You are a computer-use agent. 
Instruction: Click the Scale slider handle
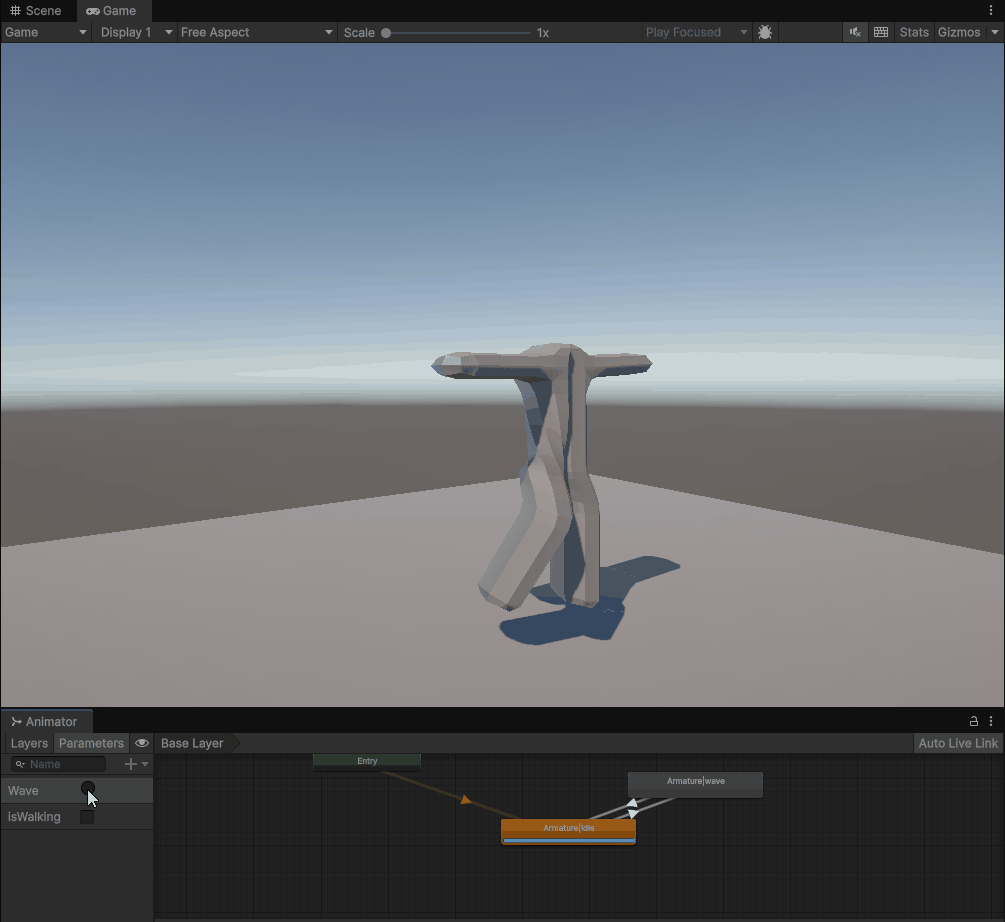click(x=386, y=33)
